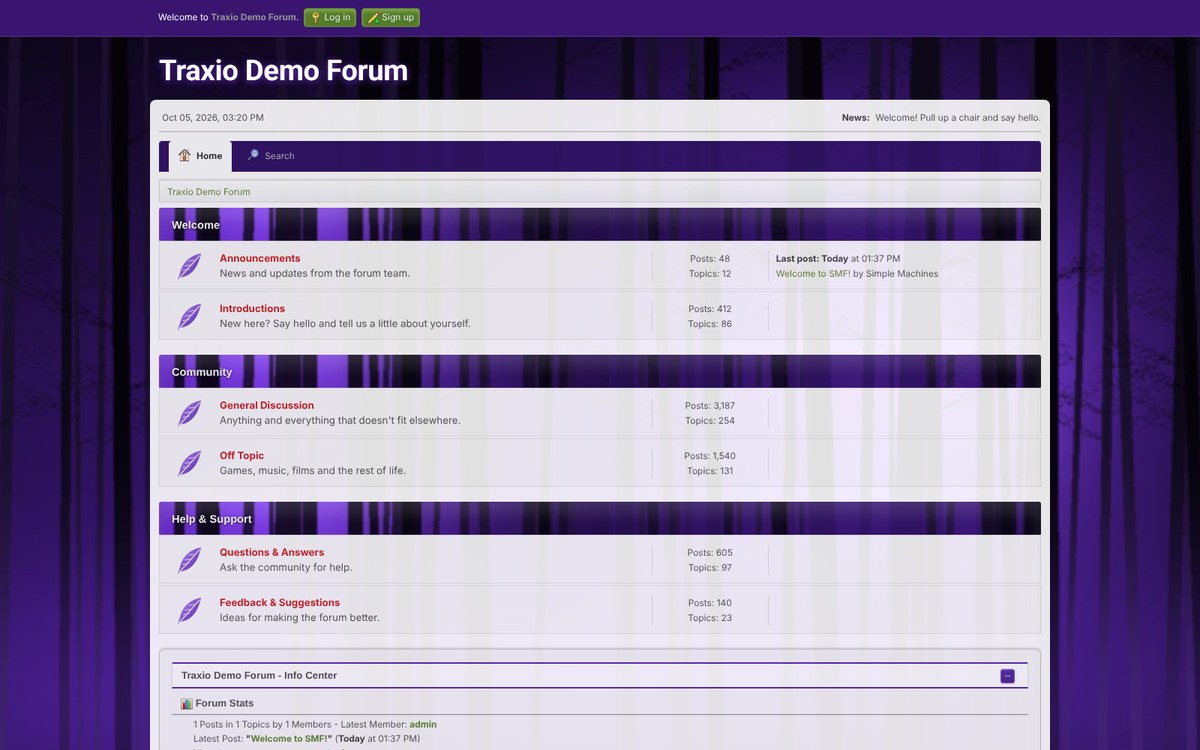Screen dimensions: 1200x750
Task: Open "Welcome to SMF!" latest post in stats
Action: pyautogui.click(x=289, y=738)
